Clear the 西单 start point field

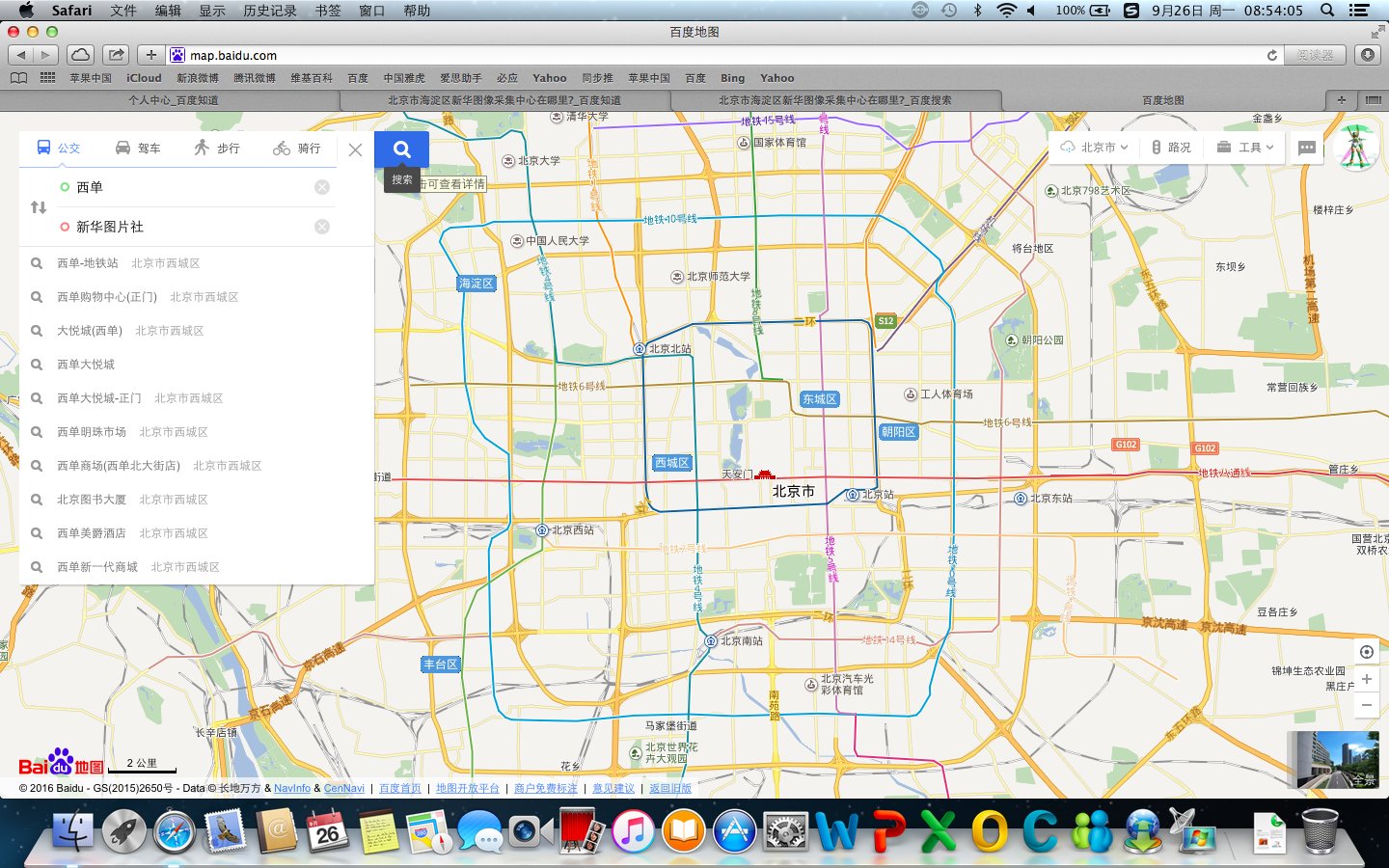coord(322,187)
